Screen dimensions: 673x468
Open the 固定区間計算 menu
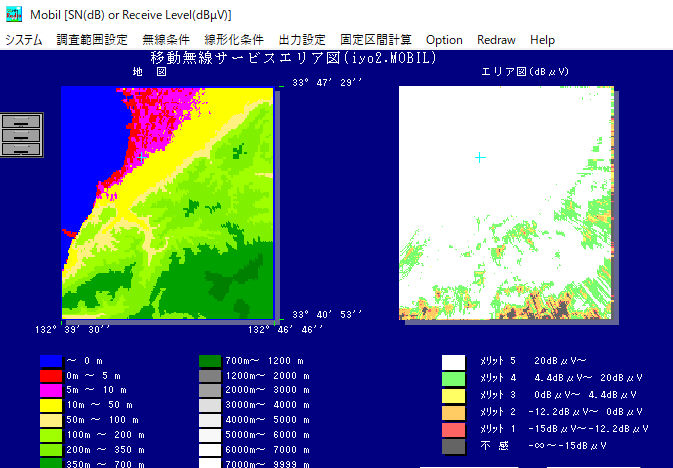tap(376, 40)
